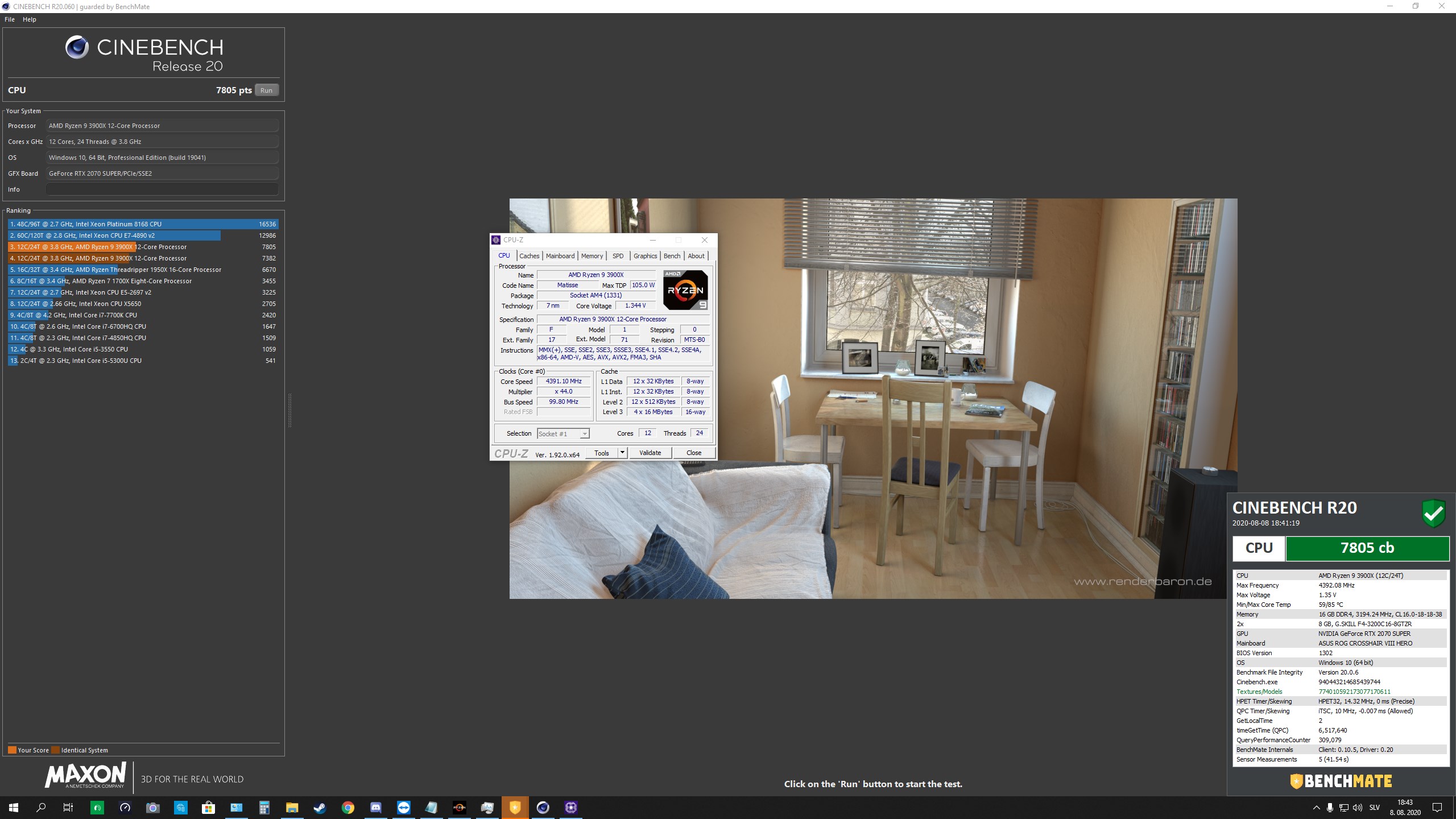Click the orange Your Score legend swatch
This screenshot has width=1456, height=819.
[12, 750]
